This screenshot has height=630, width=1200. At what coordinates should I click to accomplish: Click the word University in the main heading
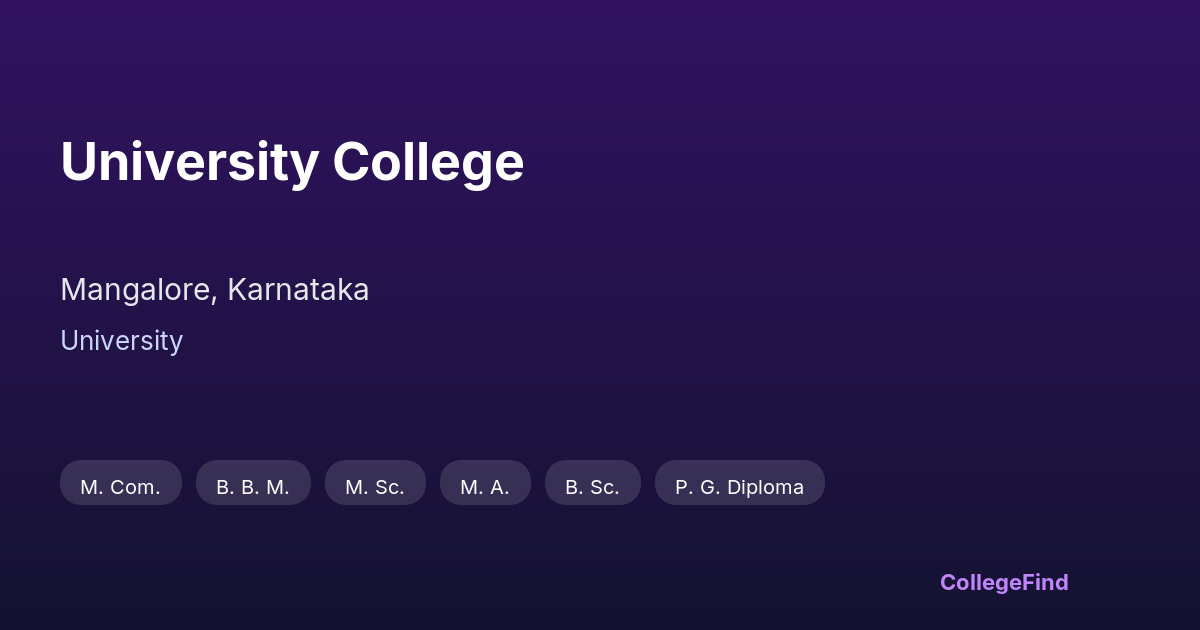[189, 161]
